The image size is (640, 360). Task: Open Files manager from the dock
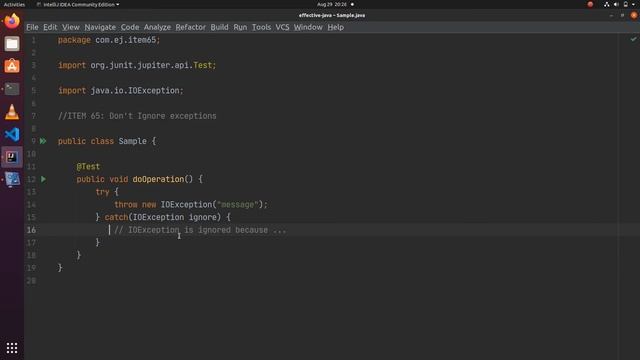click(x=12, y=43)
